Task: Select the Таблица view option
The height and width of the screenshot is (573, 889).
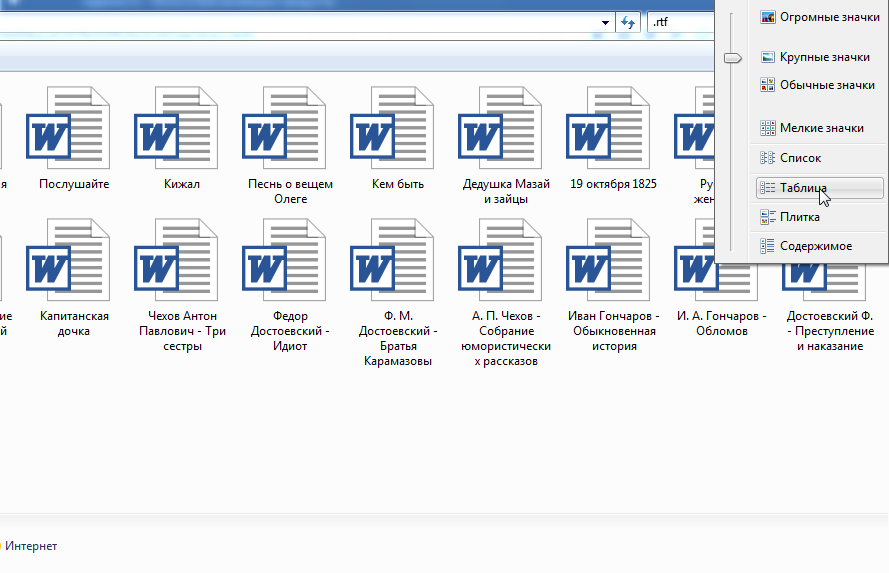Action: [x=820, y=188]
